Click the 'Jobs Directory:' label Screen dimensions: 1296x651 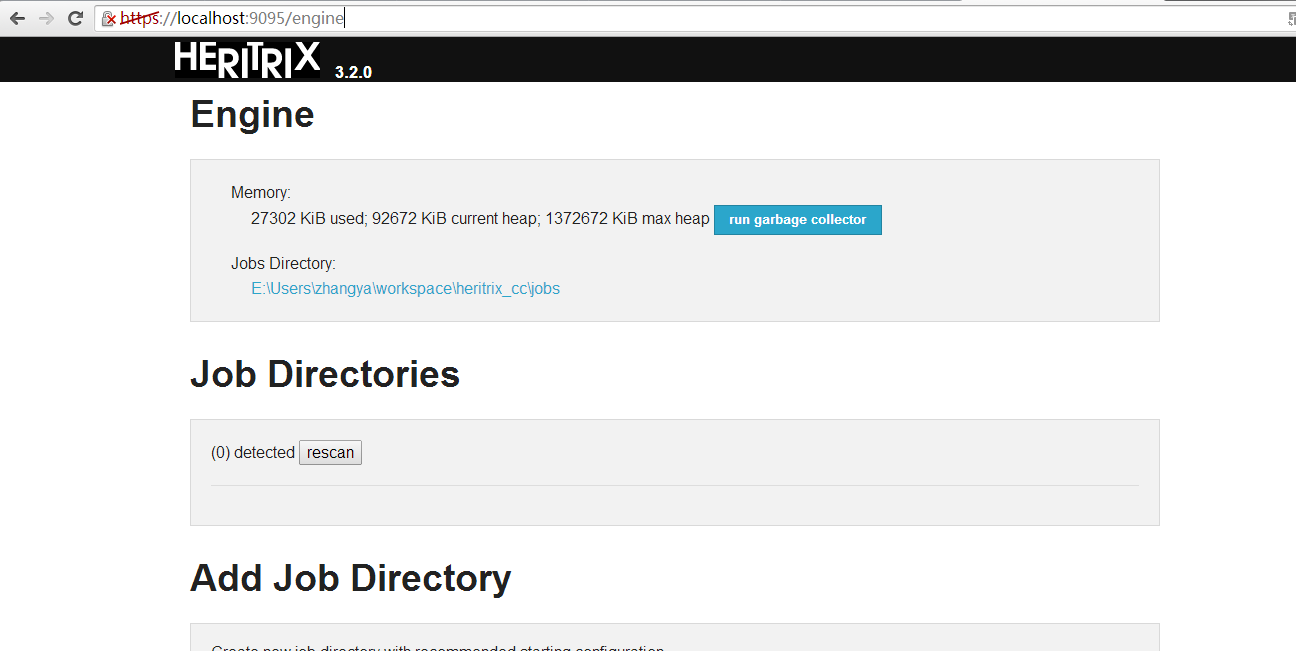[x=284, y=264]
